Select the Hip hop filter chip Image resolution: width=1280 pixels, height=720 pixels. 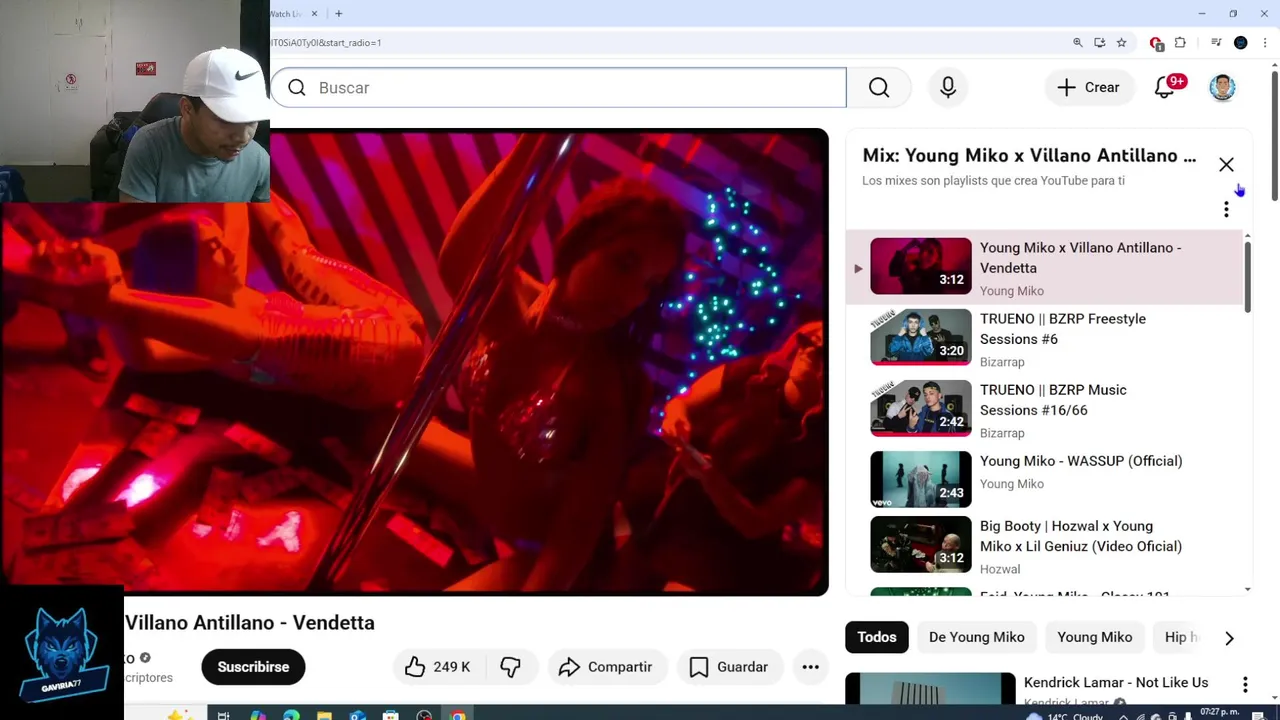point(1180,637)
